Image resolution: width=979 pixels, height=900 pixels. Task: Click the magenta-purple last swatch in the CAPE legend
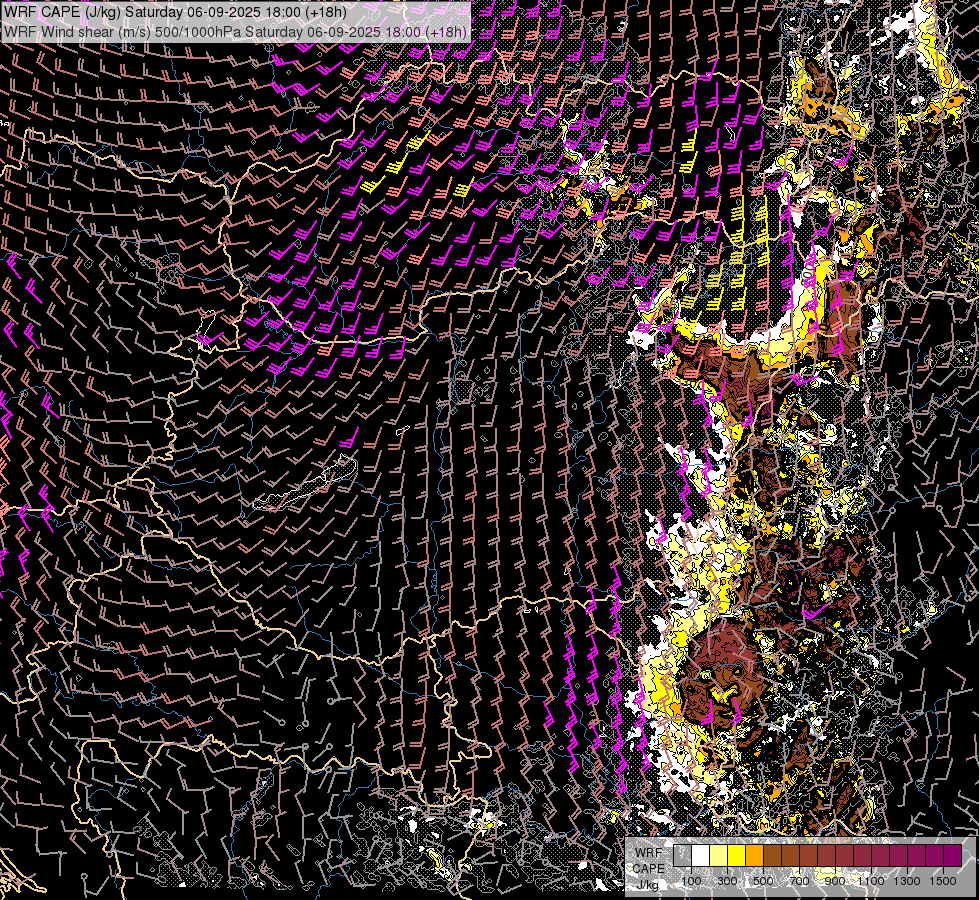(x=952, y=855)
